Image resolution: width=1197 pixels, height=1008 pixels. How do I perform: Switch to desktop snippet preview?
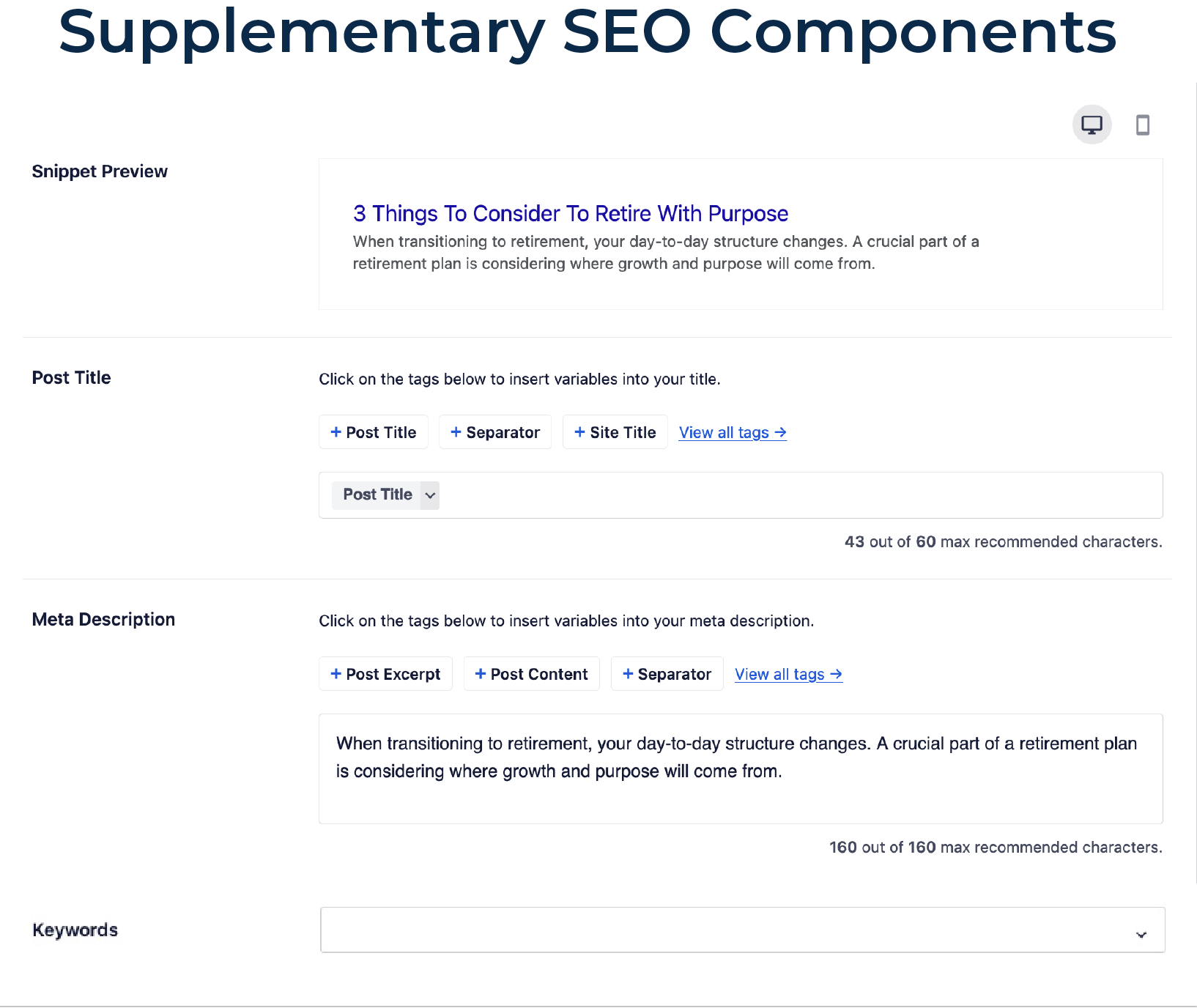pyautogui.click(x=1092, y=125)
